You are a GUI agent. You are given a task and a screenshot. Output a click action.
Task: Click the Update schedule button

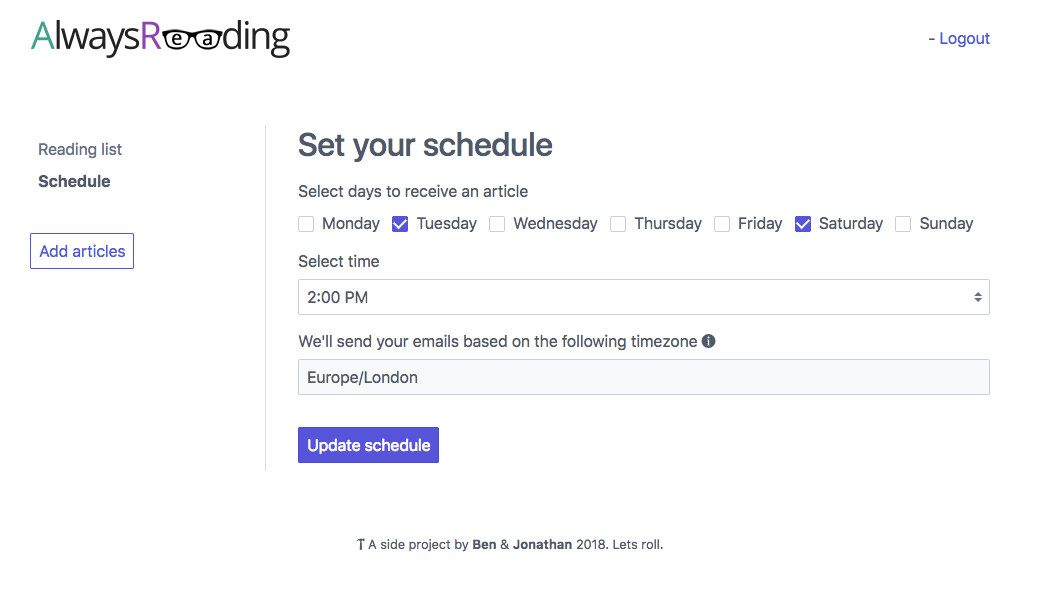click(x=368, y=445)
